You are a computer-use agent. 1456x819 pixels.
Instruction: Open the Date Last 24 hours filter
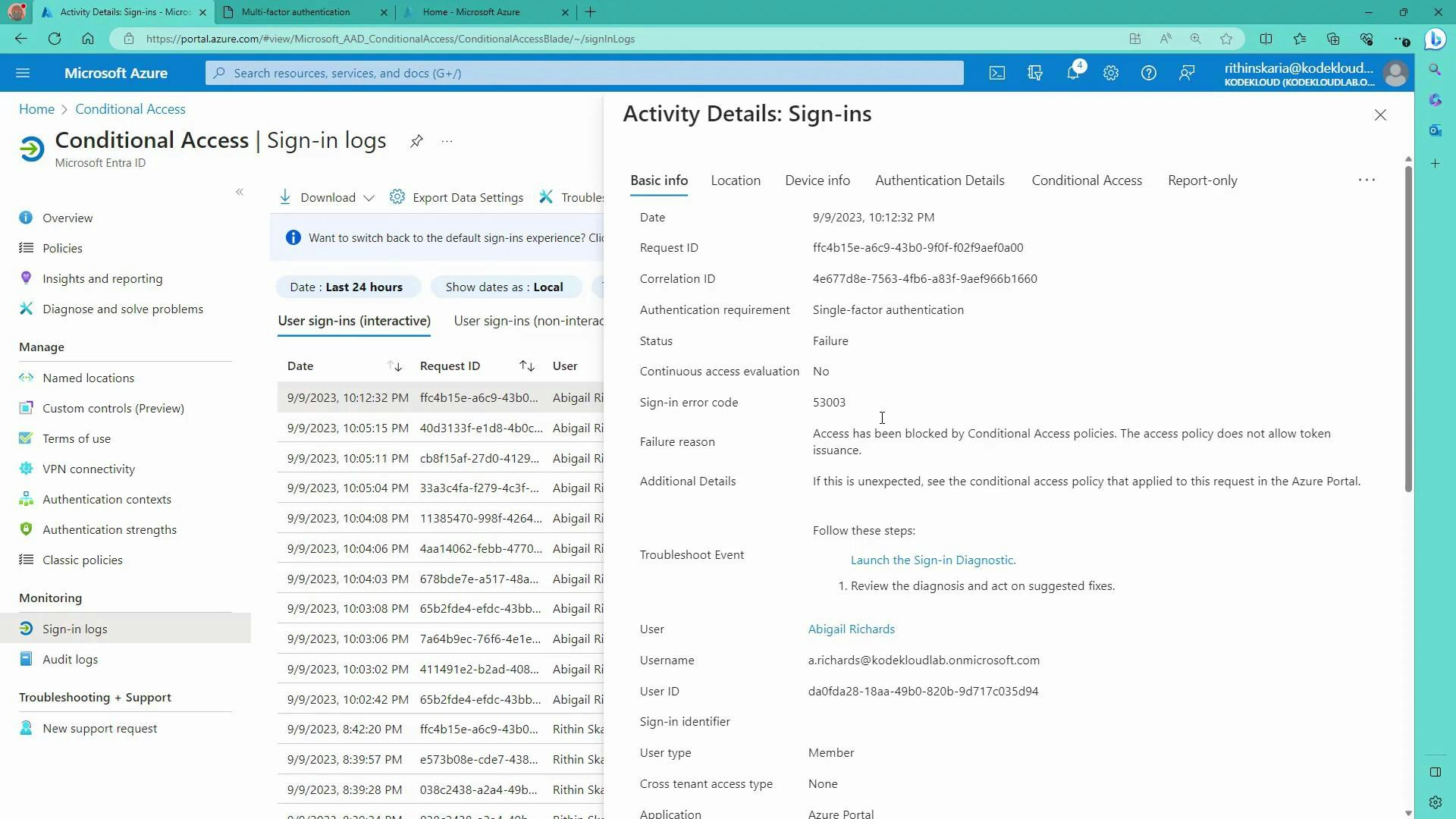[347, 287]
